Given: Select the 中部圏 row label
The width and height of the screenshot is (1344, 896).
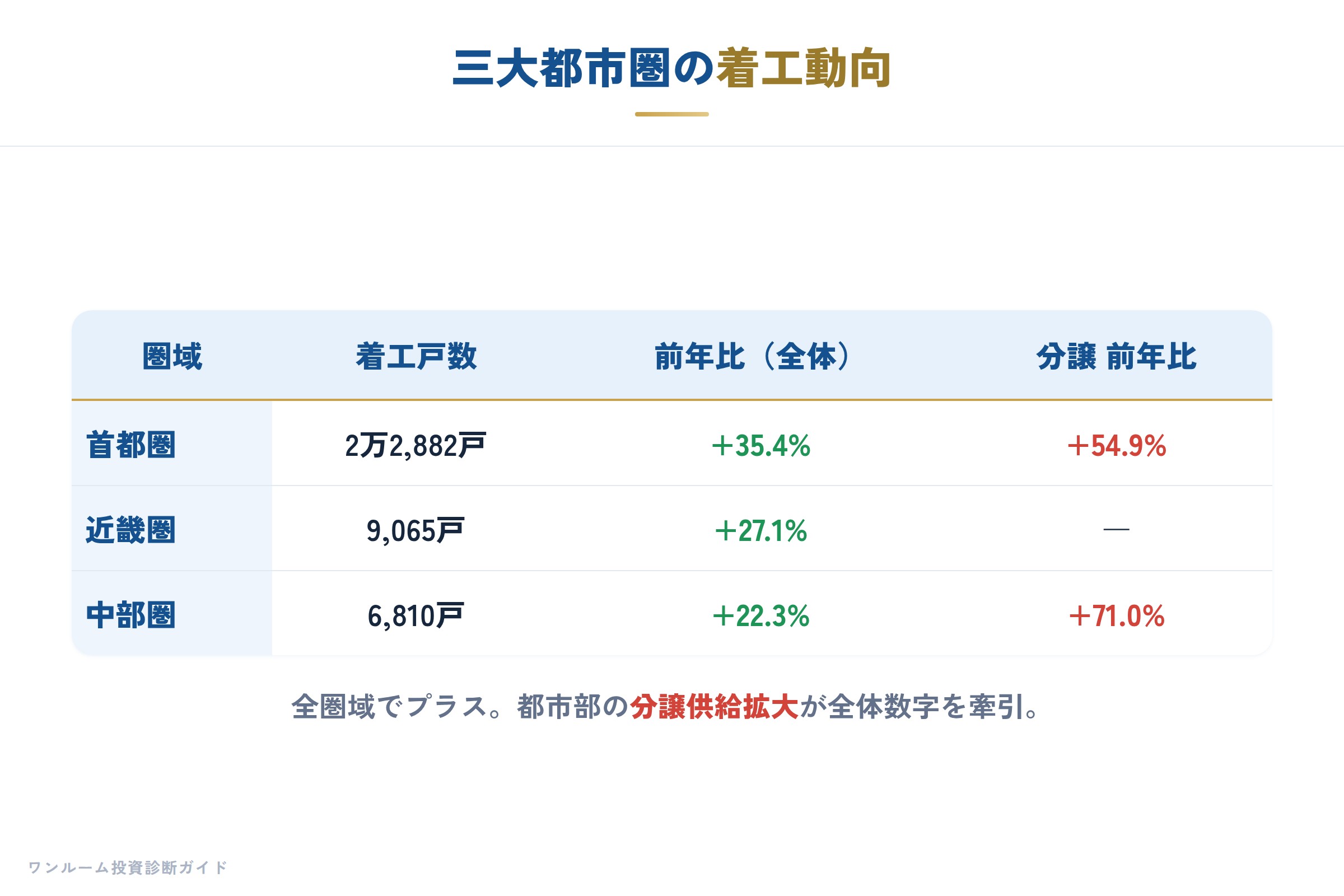Looking at the screenshot, I should (131, 615).
